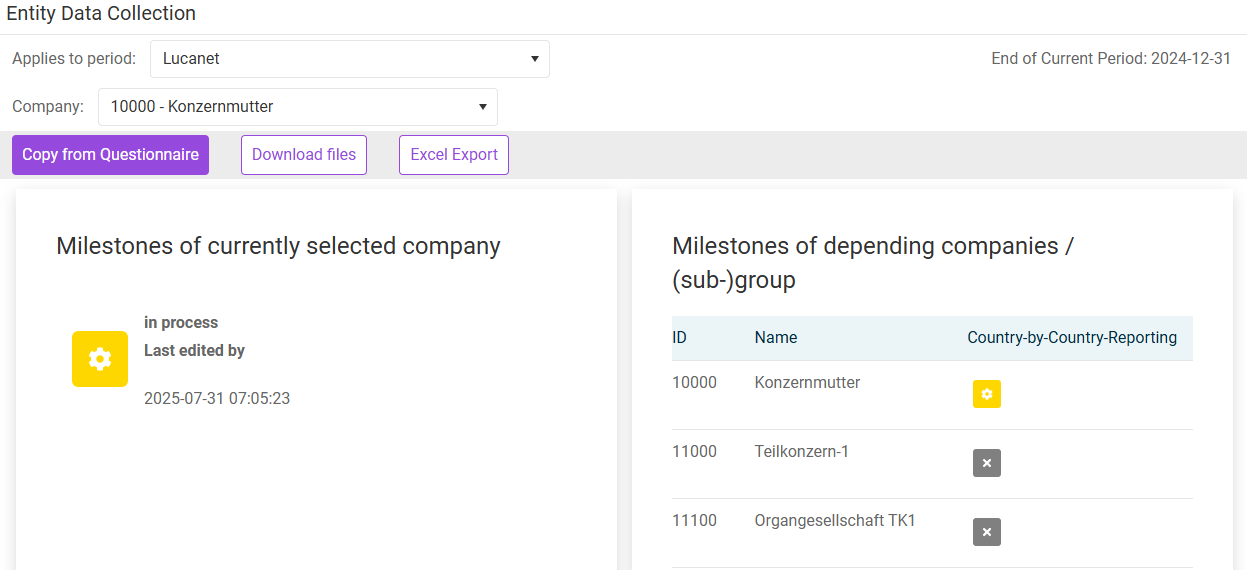Image resolution: width=1247 pixels, height=570 pixels.
Task: Click the Entity Data Collection page title
Action: pos(101,14)
